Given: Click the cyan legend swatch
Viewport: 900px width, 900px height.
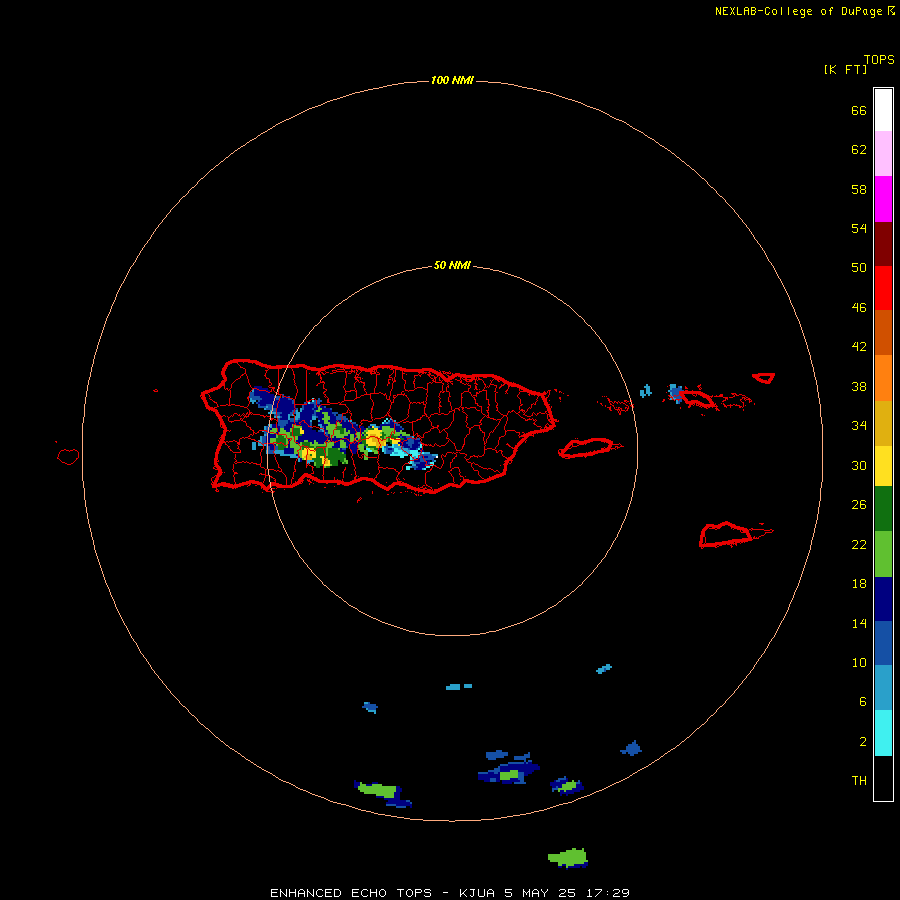Looking at the screenshot, I should tap(883, 733).
